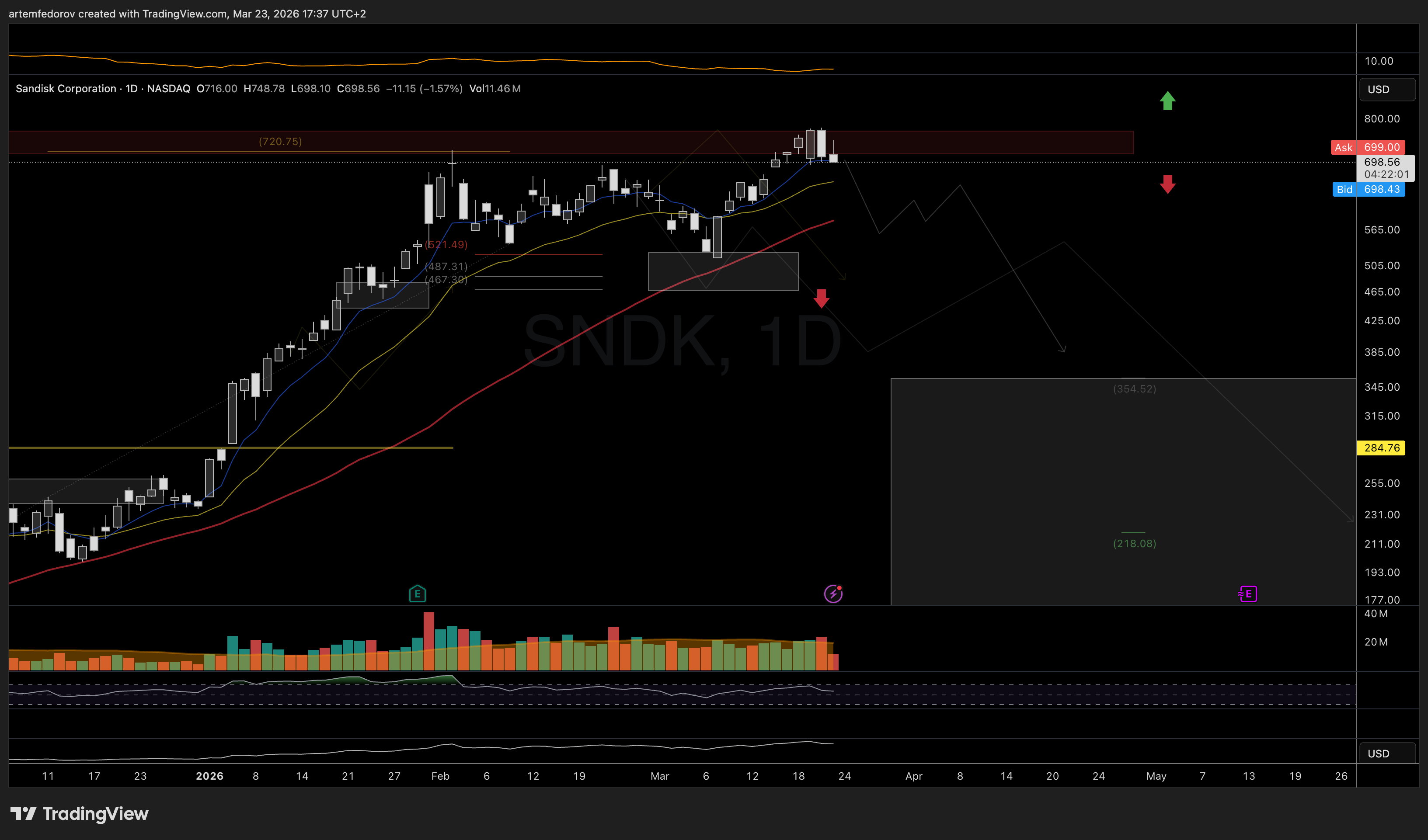Image resolution: width=1428 pixels, height=840 pixels.
Task: Click the 1D interval in chart legend
Action: click(x=132, y=88)
